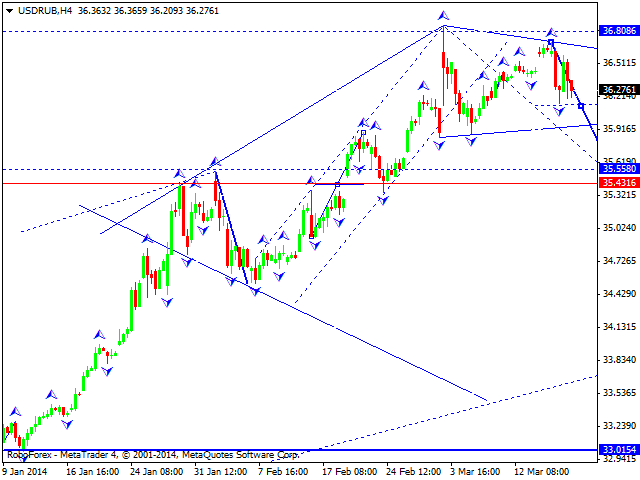640x480 pixels.
Task: Click the solid blue horizontal line at 33.0154
Action: 300,451
